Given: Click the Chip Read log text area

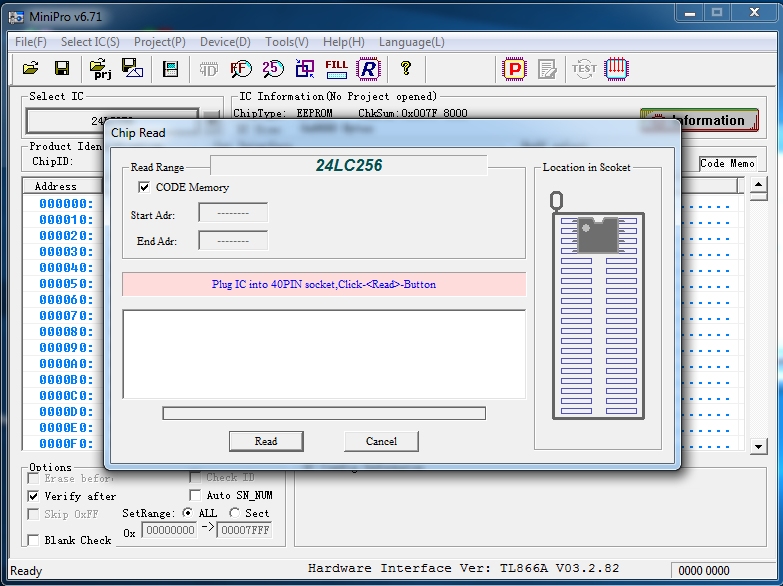Looking at the screenshot, I should coord(324,354).
